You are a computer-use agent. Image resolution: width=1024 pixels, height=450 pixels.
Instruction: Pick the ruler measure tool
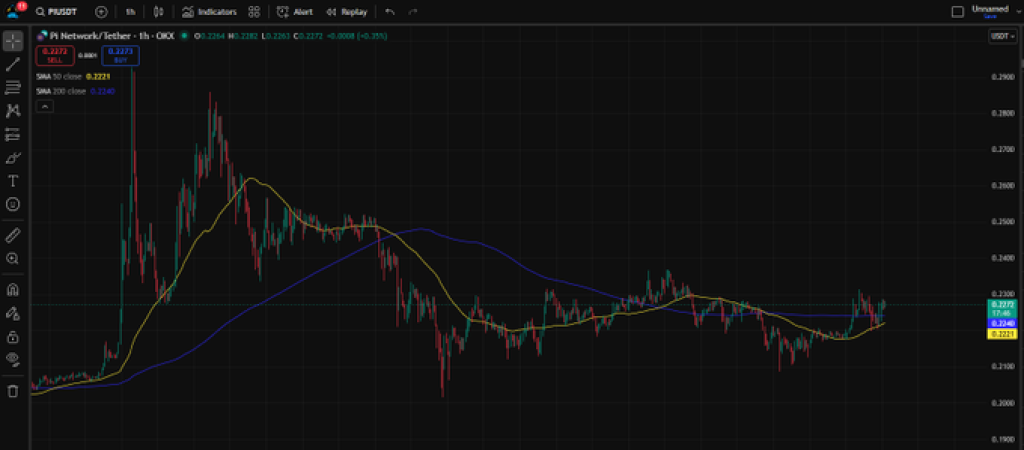[13, 235]
